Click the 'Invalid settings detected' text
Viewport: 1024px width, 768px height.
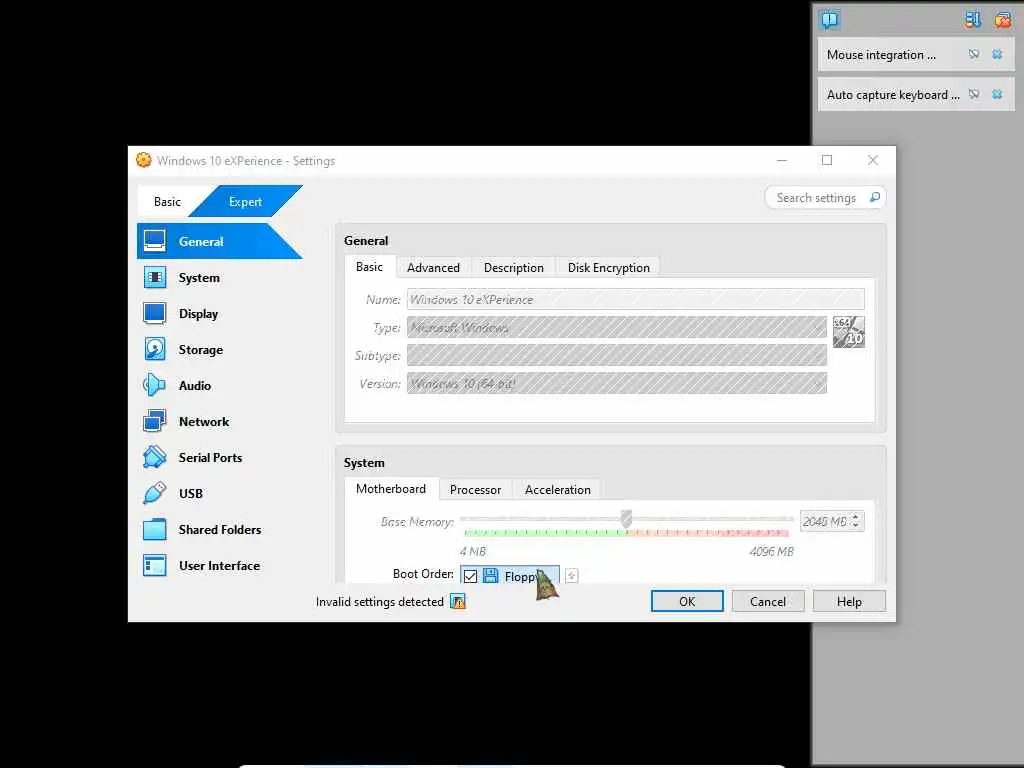coord(379,601)
